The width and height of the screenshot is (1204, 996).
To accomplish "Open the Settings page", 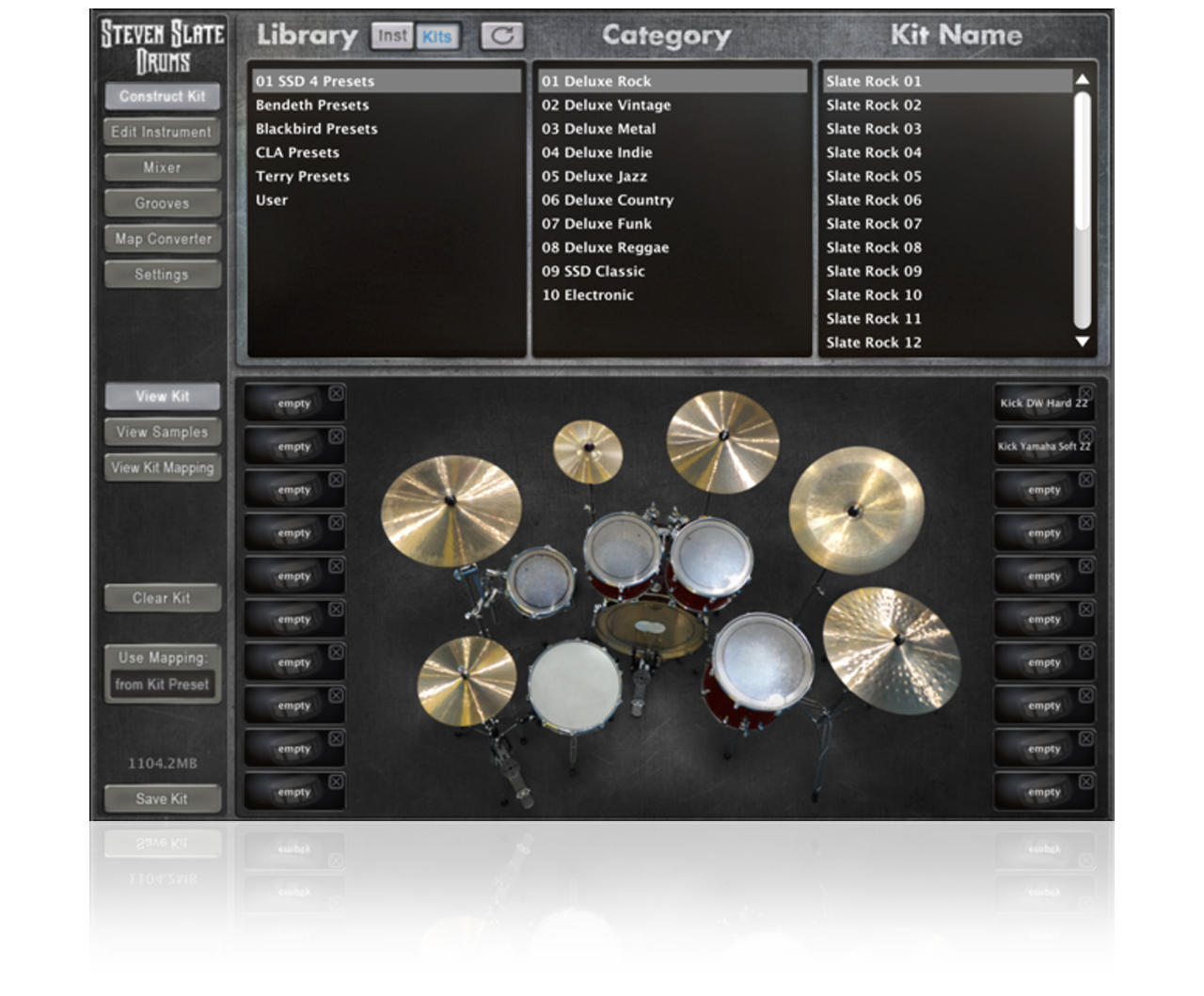I will (162, 275).
